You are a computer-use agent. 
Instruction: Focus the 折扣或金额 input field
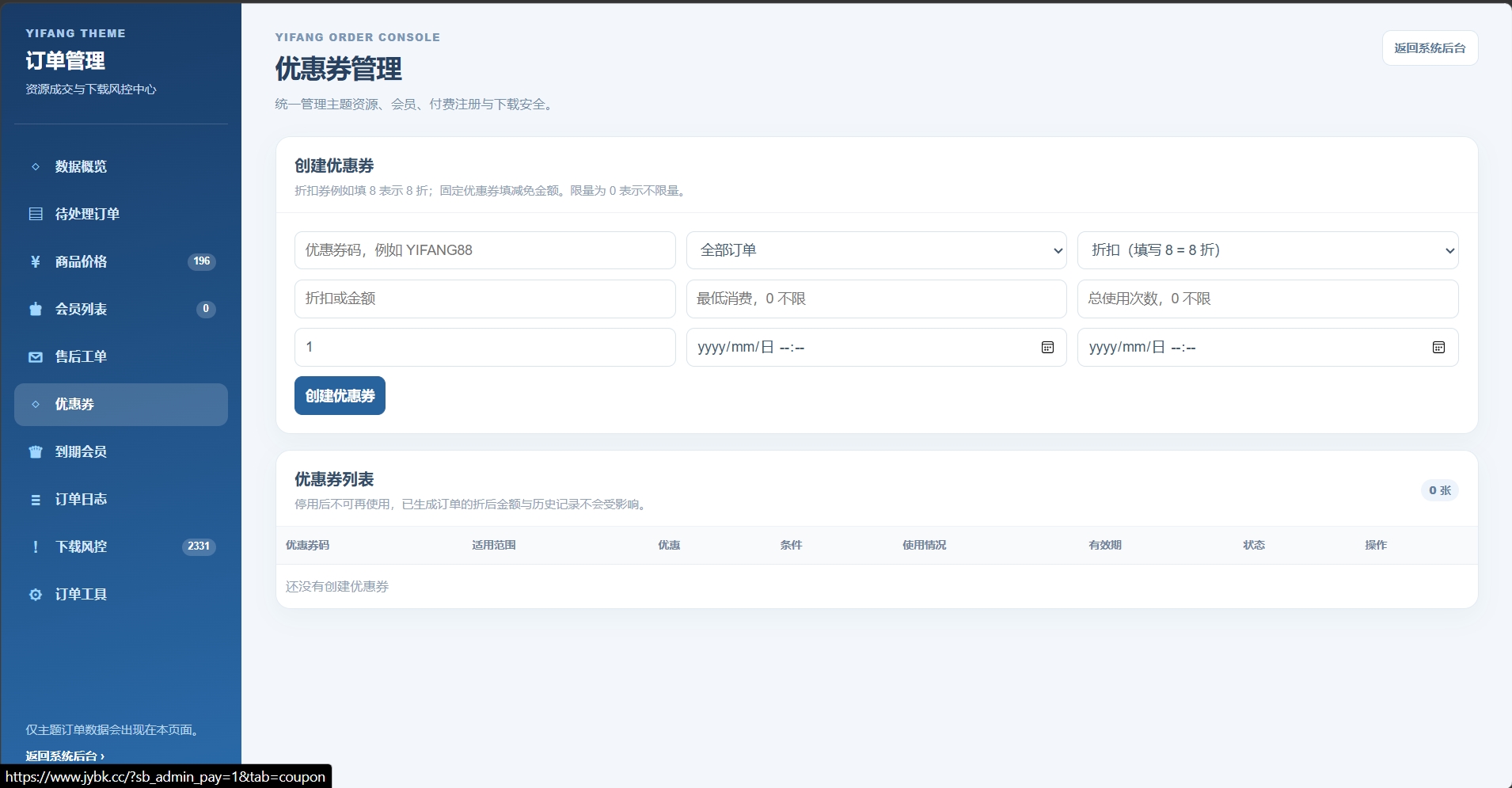point(485,299)
